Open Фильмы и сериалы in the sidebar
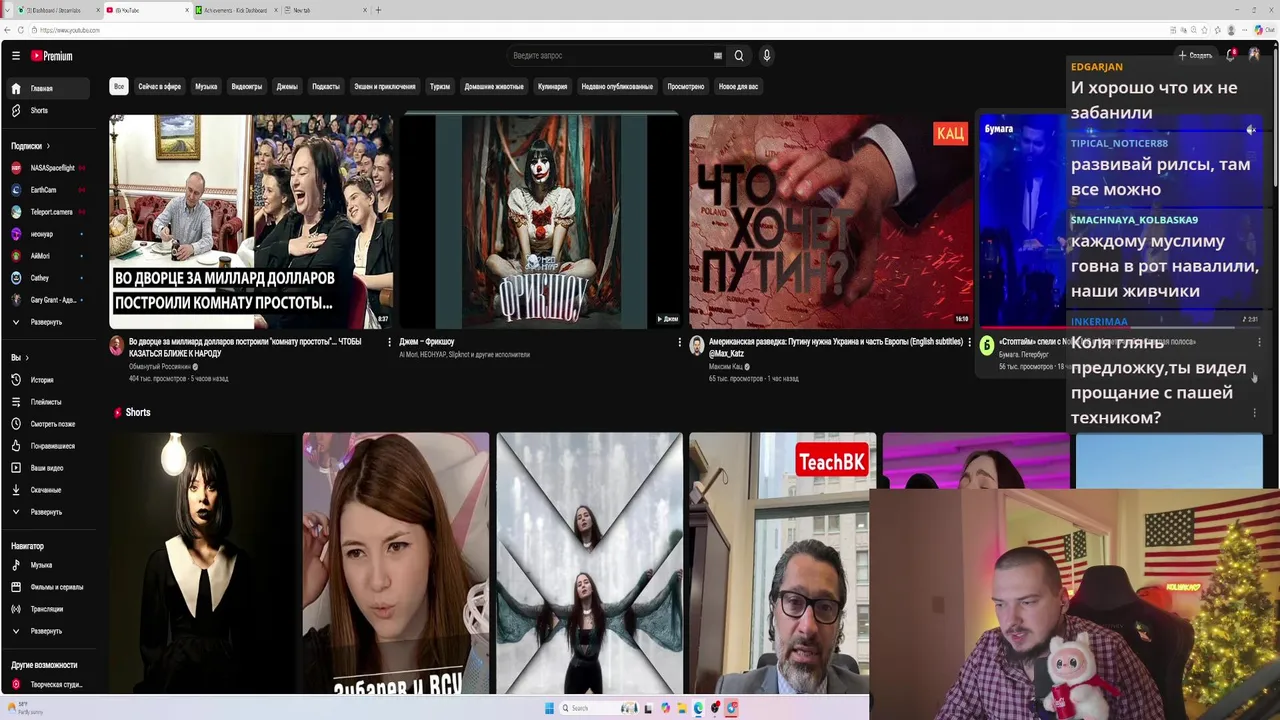Viewport: 1280px width, 720px height. (x=46, y=587)
